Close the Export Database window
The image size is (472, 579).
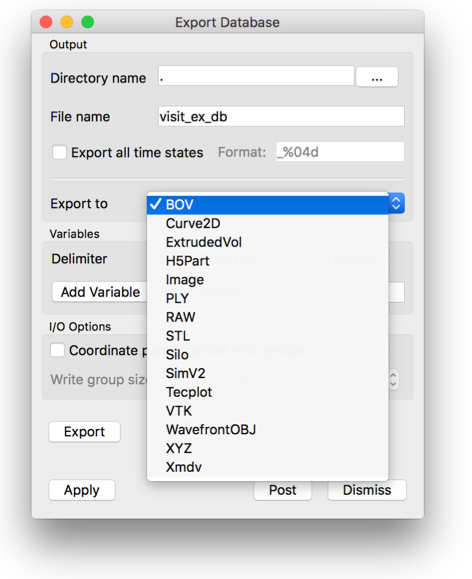46,22
